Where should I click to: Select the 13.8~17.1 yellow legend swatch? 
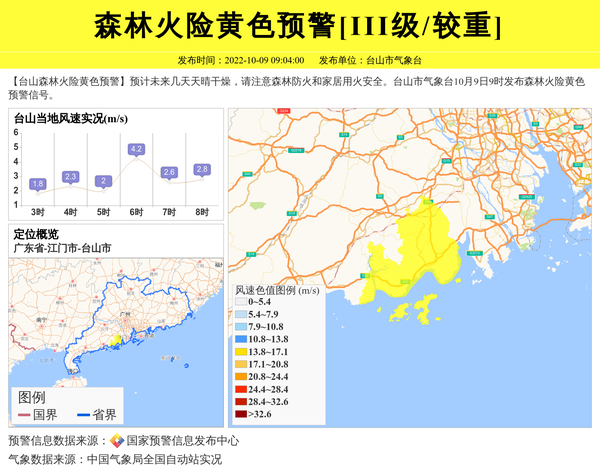pyautogui.click(x=241, y=353)
